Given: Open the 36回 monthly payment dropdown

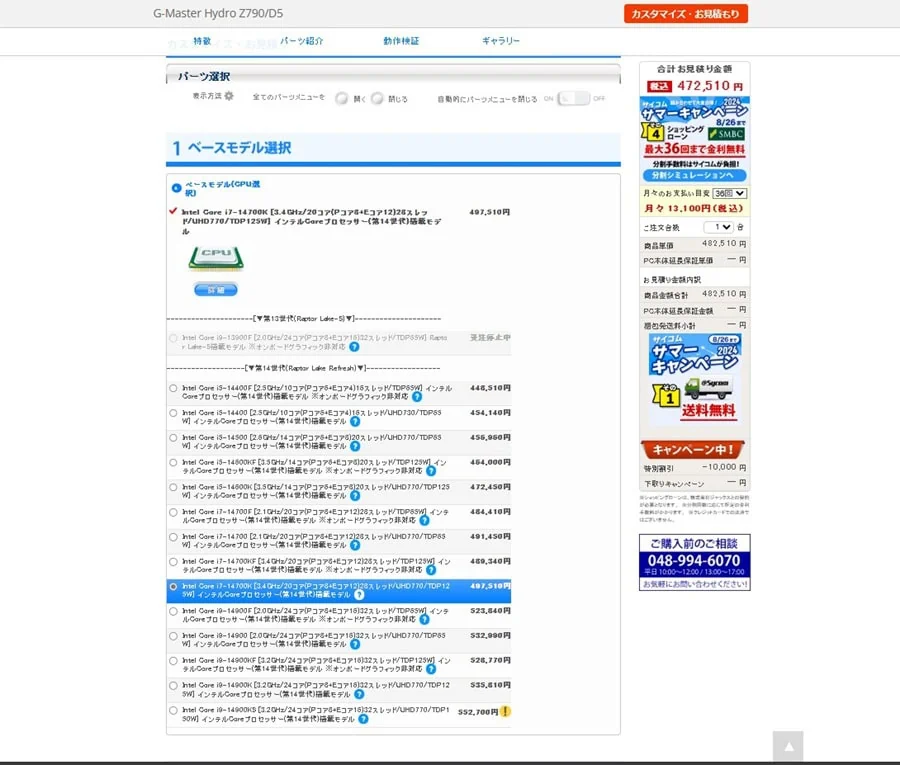Looking at the screenshot, I should (729, 193).
